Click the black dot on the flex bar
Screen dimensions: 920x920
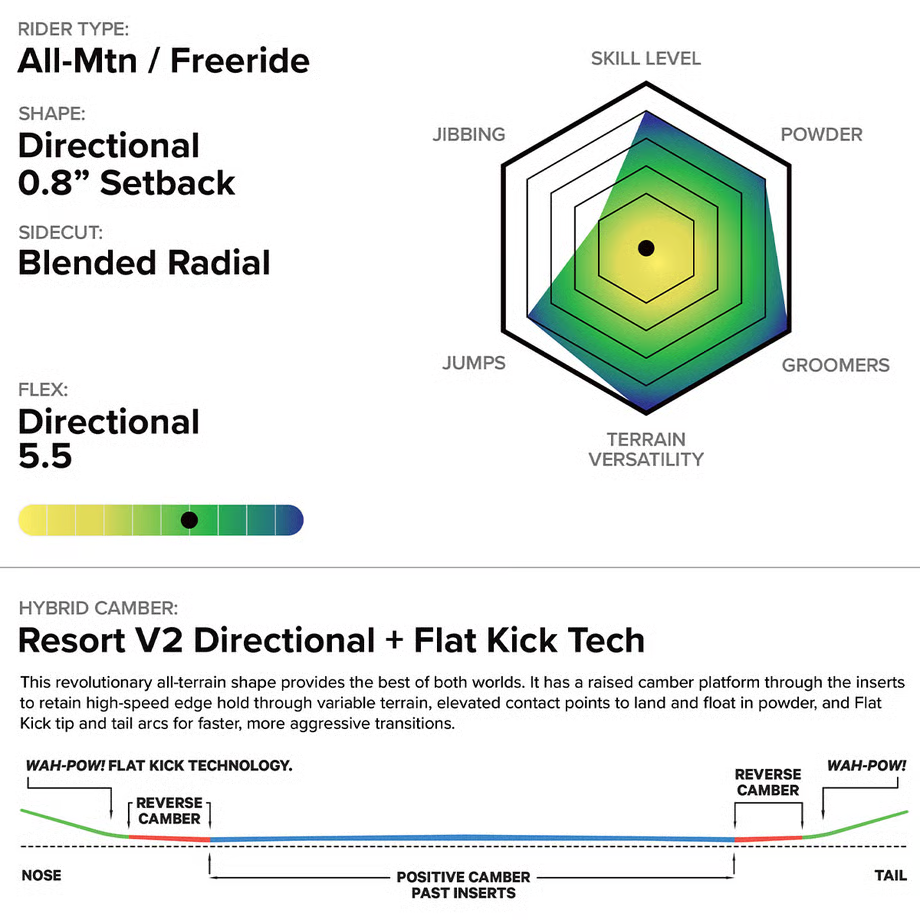click(x=189, y=520)
